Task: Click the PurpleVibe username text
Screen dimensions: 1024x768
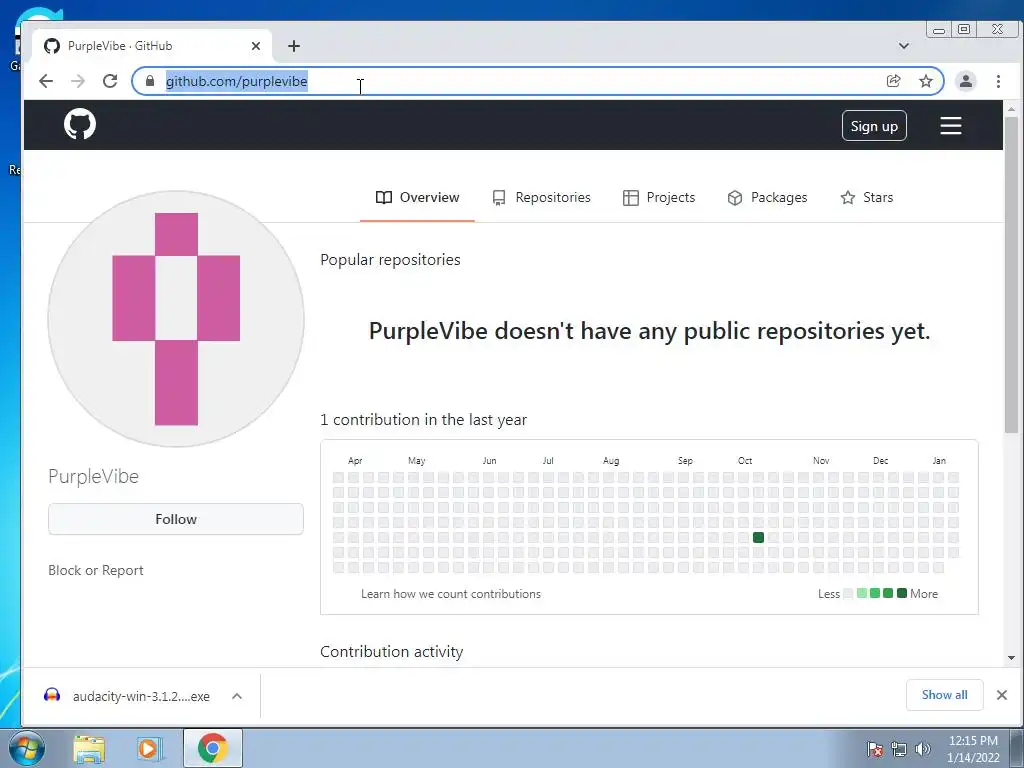Action: (x=93, y=476)
